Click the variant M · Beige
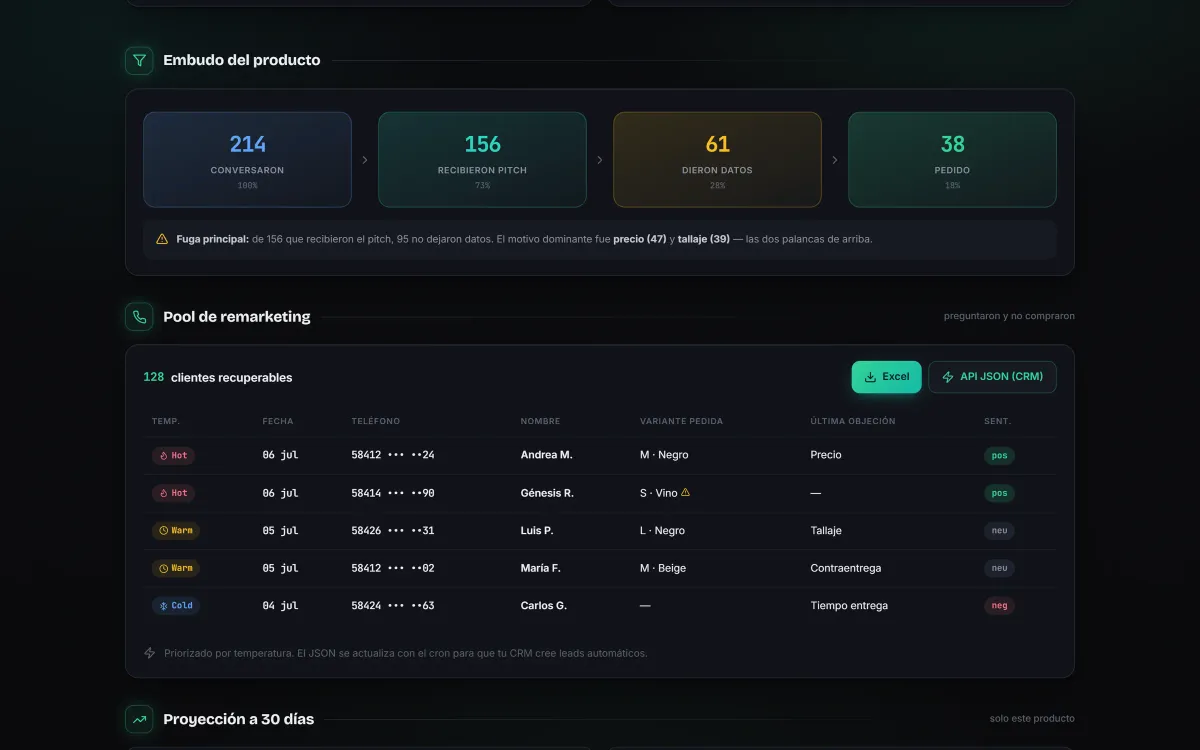 pyautogui.click(x=663, y=568)
